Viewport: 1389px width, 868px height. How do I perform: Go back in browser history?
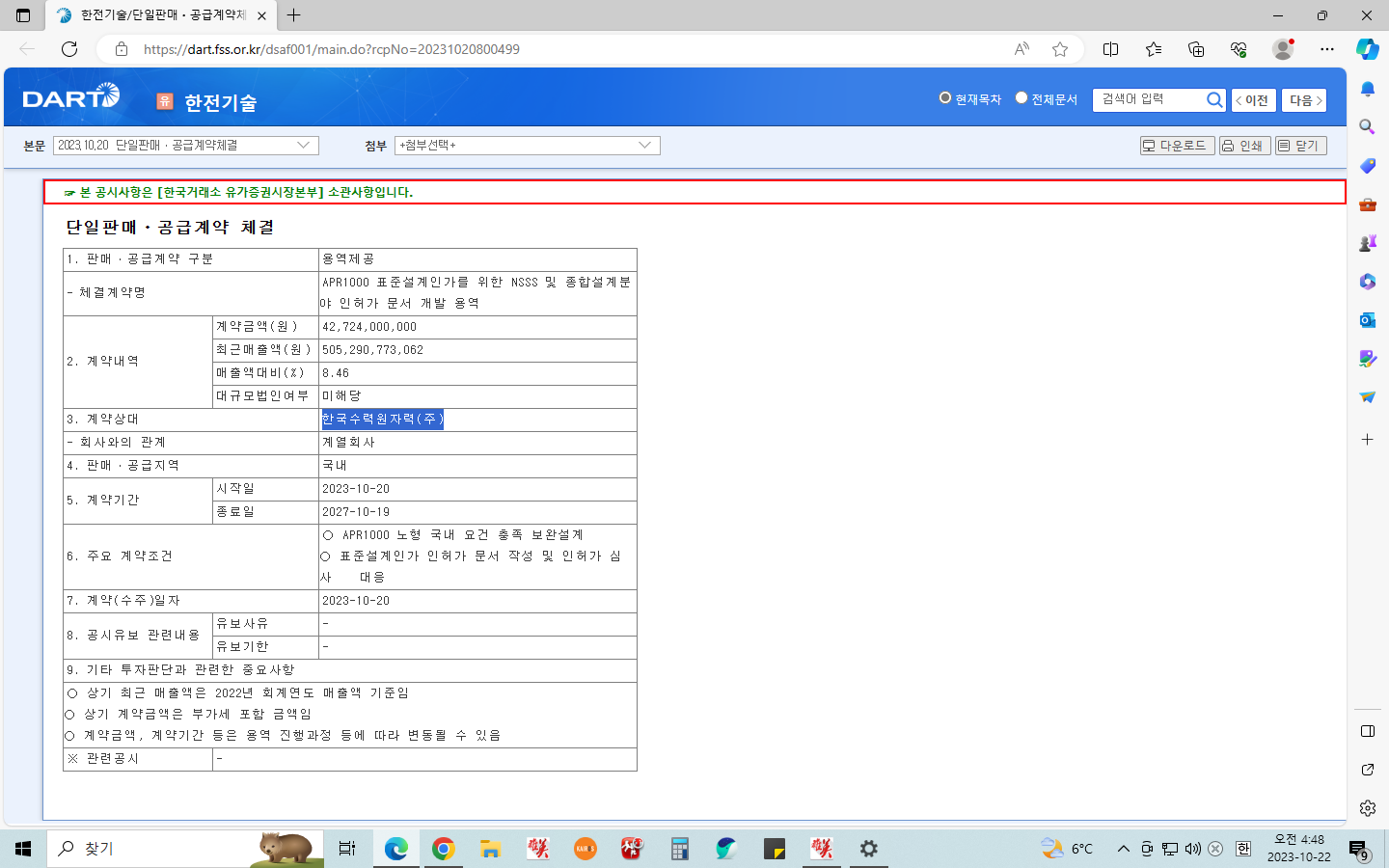[27, 49]
